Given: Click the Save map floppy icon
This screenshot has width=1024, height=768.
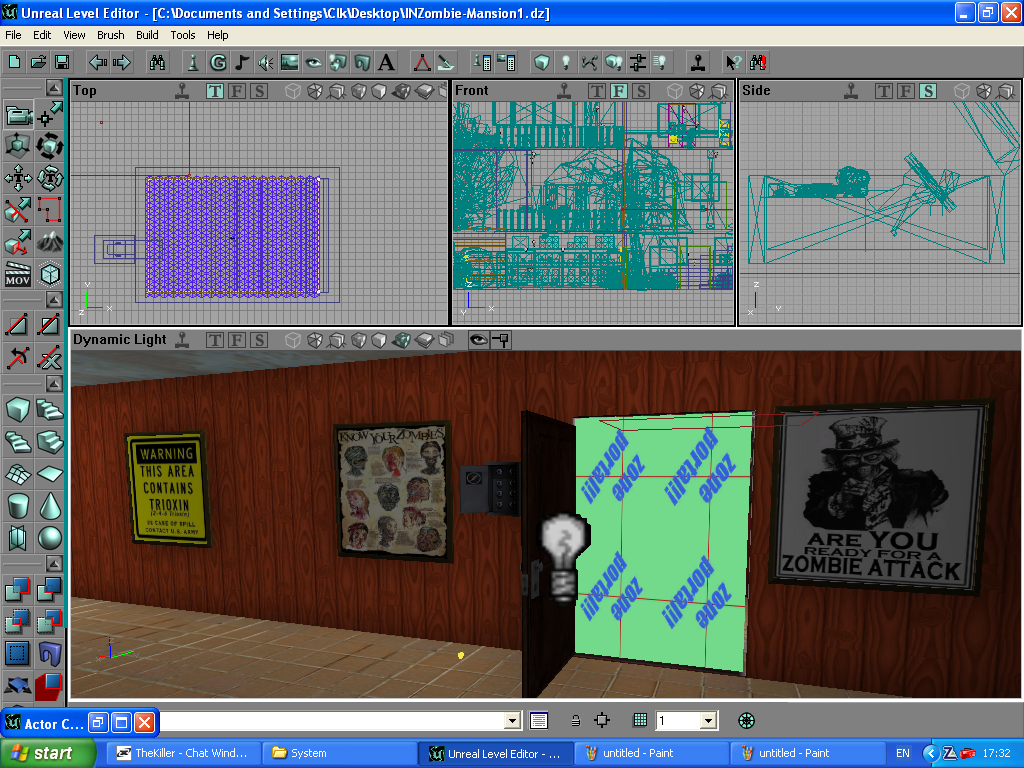Looking at the screenshot, I should (62, 62).
